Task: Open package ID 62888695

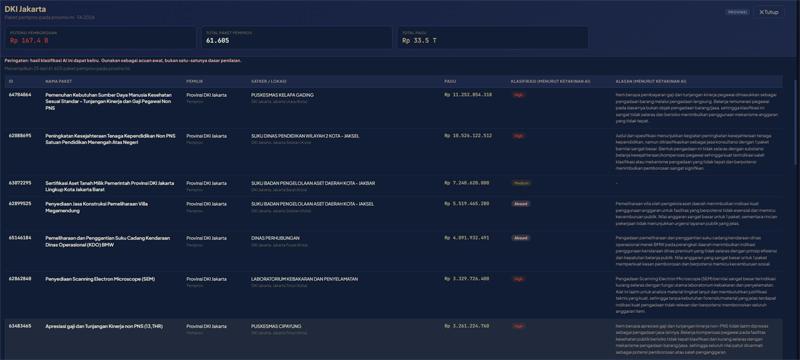Action: point(20,136)
